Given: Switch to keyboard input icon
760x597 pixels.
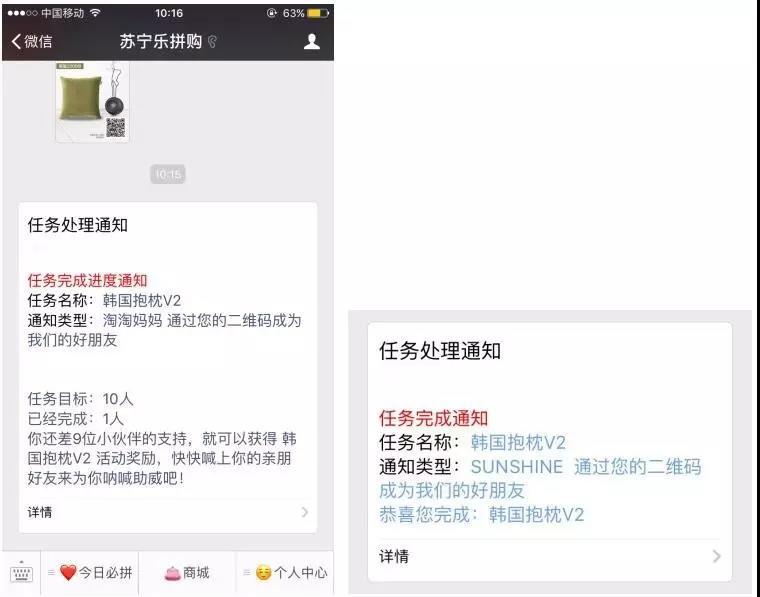Looking at the screenshot, I should coord(21,573).
